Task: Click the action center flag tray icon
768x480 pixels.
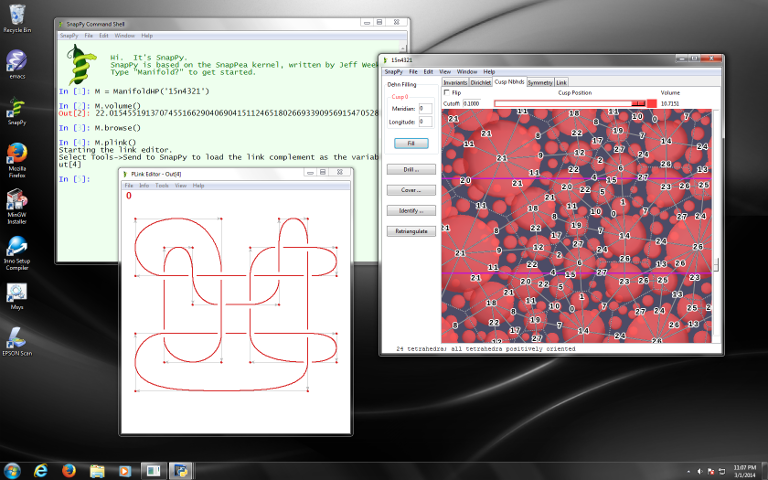Action: (x=711, y=472)
